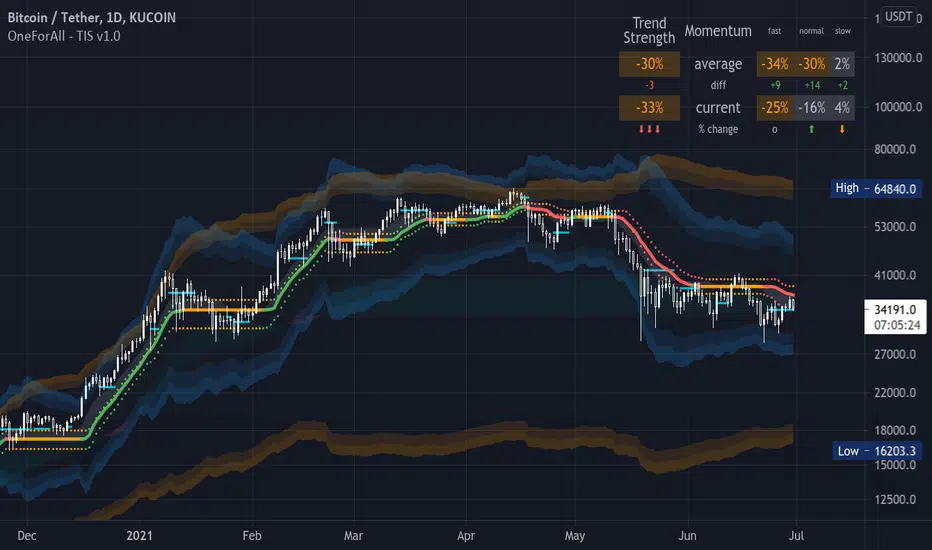Click the High 64840.0 price label

876,188
